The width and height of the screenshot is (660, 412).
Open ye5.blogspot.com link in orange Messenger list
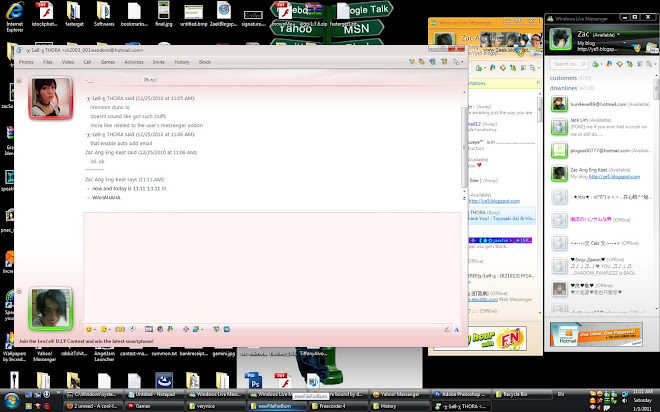[495, 201]
